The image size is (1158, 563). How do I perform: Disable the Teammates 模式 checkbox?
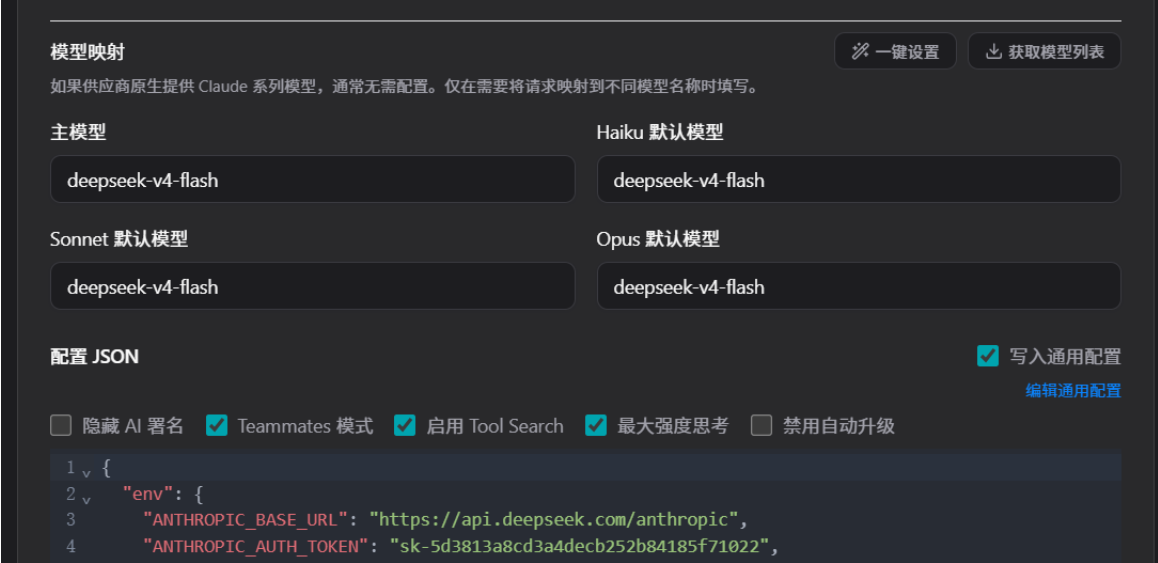point(216,426)
